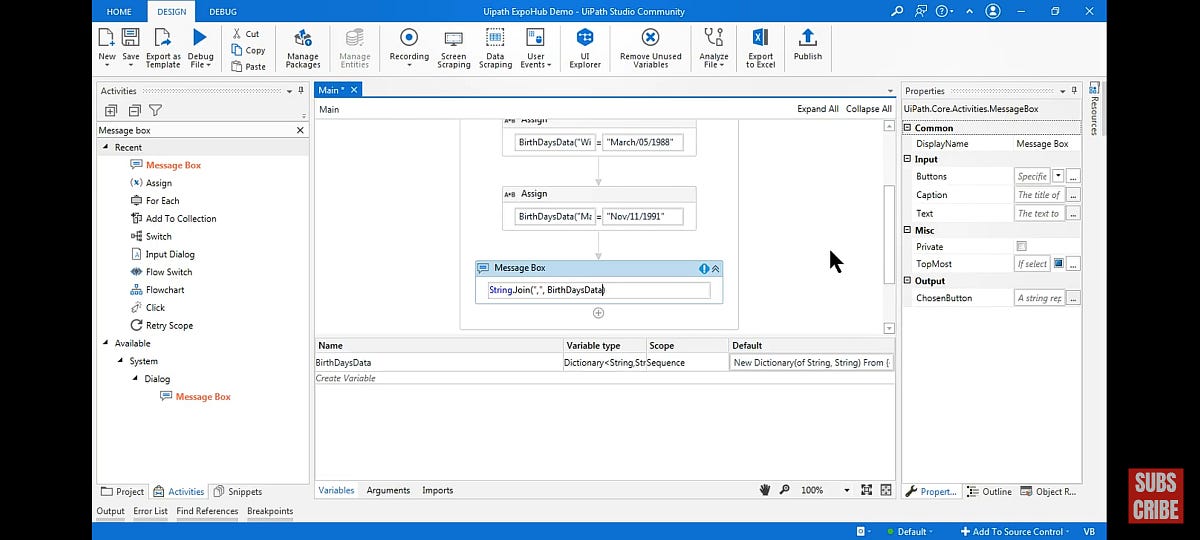Click Export as Template
The width and height of the screenshot is (1200, 540).
click(x=163, y=47)
